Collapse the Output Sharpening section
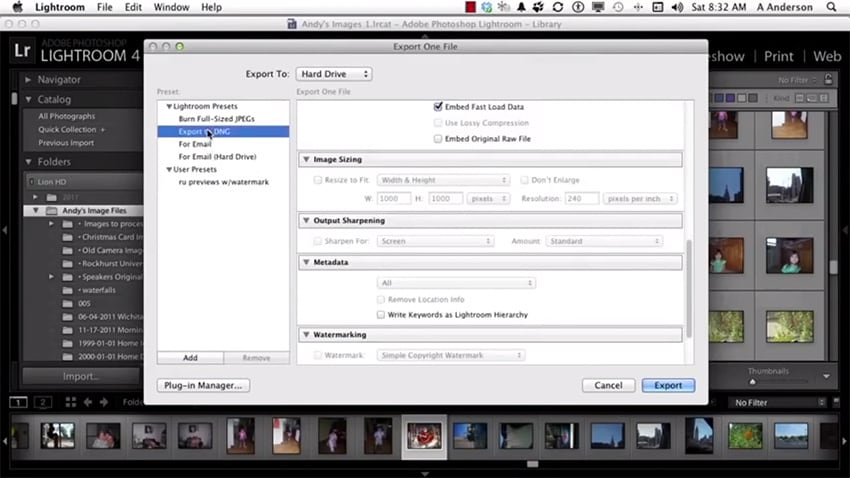The height and width of the screenshot is (478, 850). pyautogui.click(x=306, y=221)
